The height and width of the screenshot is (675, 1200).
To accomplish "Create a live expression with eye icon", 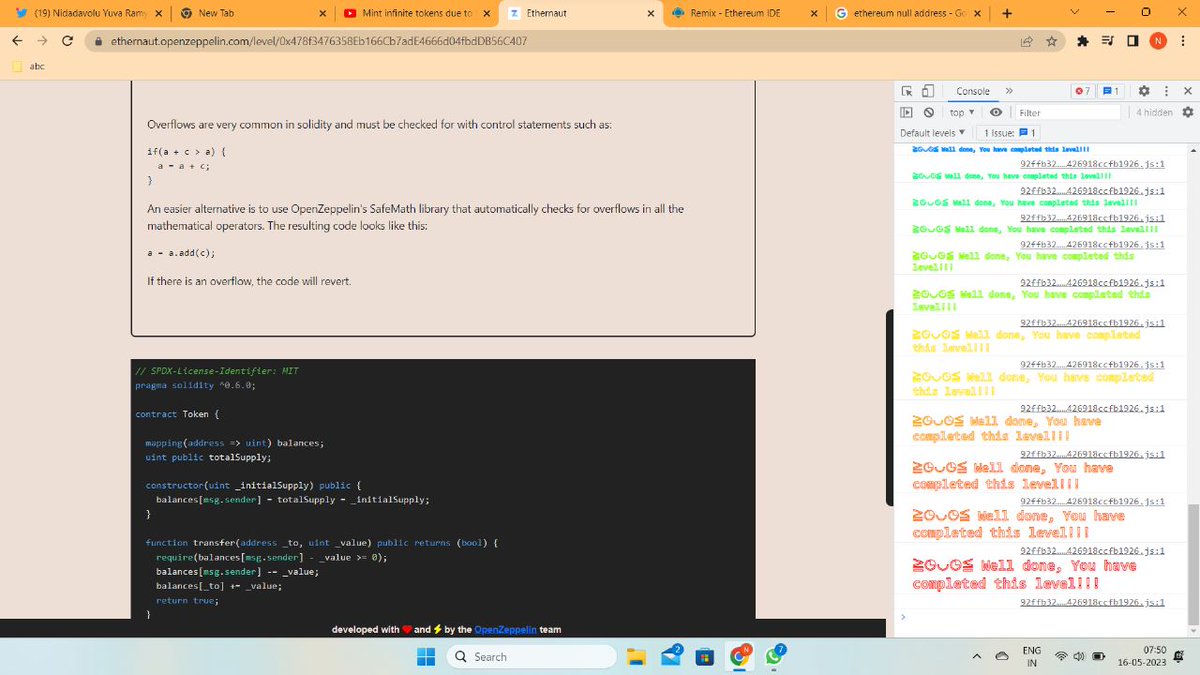I will click(x=997, y=113).
